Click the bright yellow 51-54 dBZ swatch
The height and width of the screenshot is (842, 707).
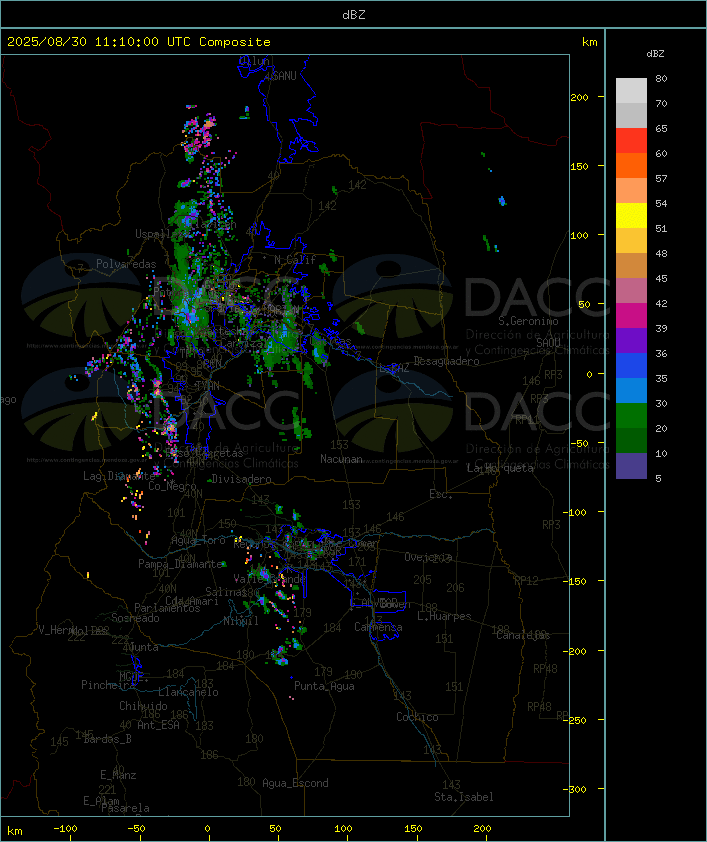pyautogui.click(x=631, y=215)
